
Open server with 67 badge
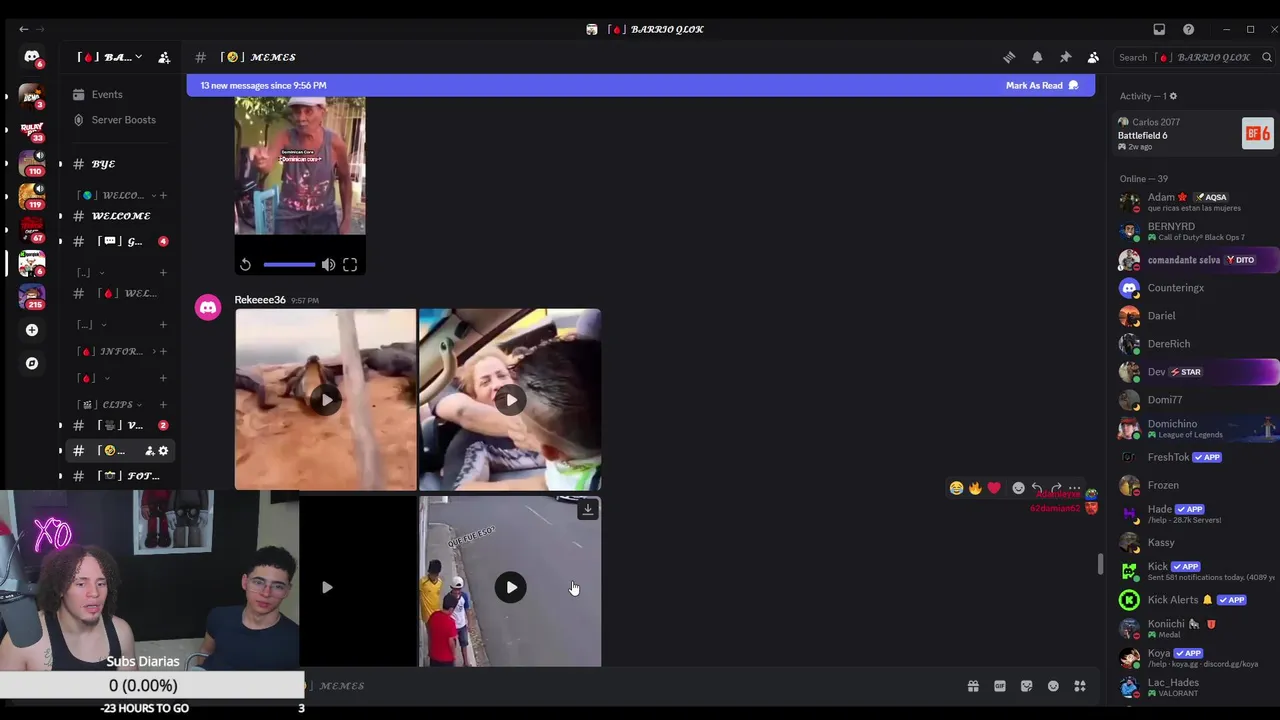pyautogui.click(x=32, y=229)
